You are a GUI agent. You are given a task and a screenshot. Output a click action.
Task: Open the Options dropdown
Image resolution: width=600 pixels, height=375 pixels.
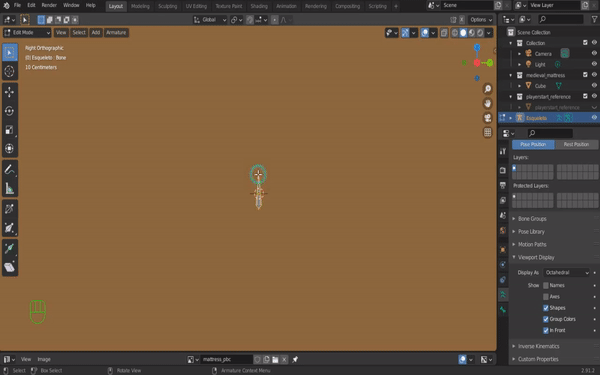coord(481,20)
